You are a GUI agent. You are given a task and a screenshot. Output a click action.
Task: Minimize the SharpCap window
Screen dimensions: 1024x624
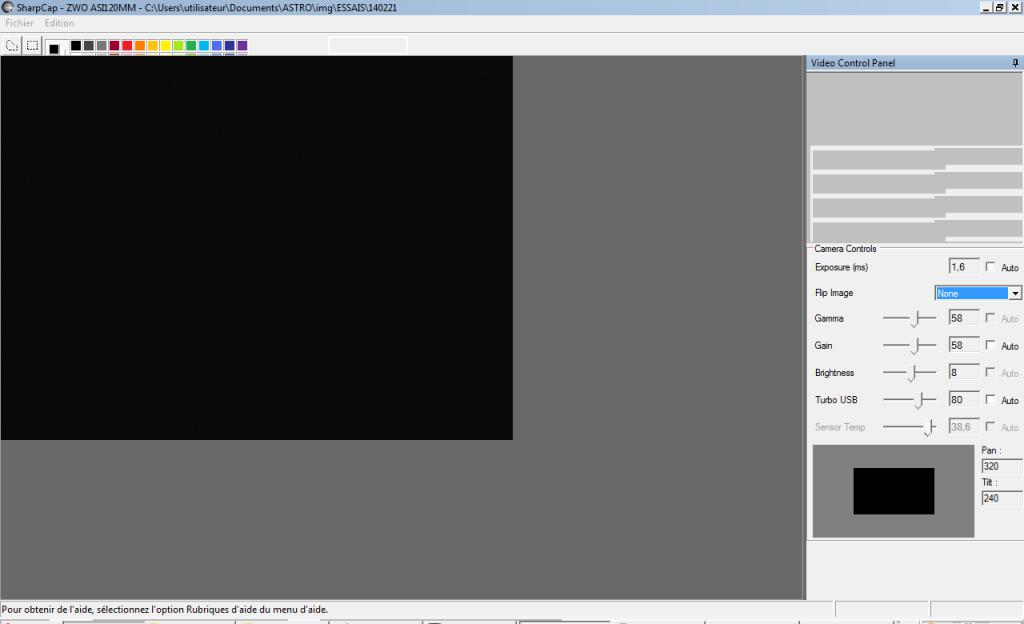pos(986,7)
